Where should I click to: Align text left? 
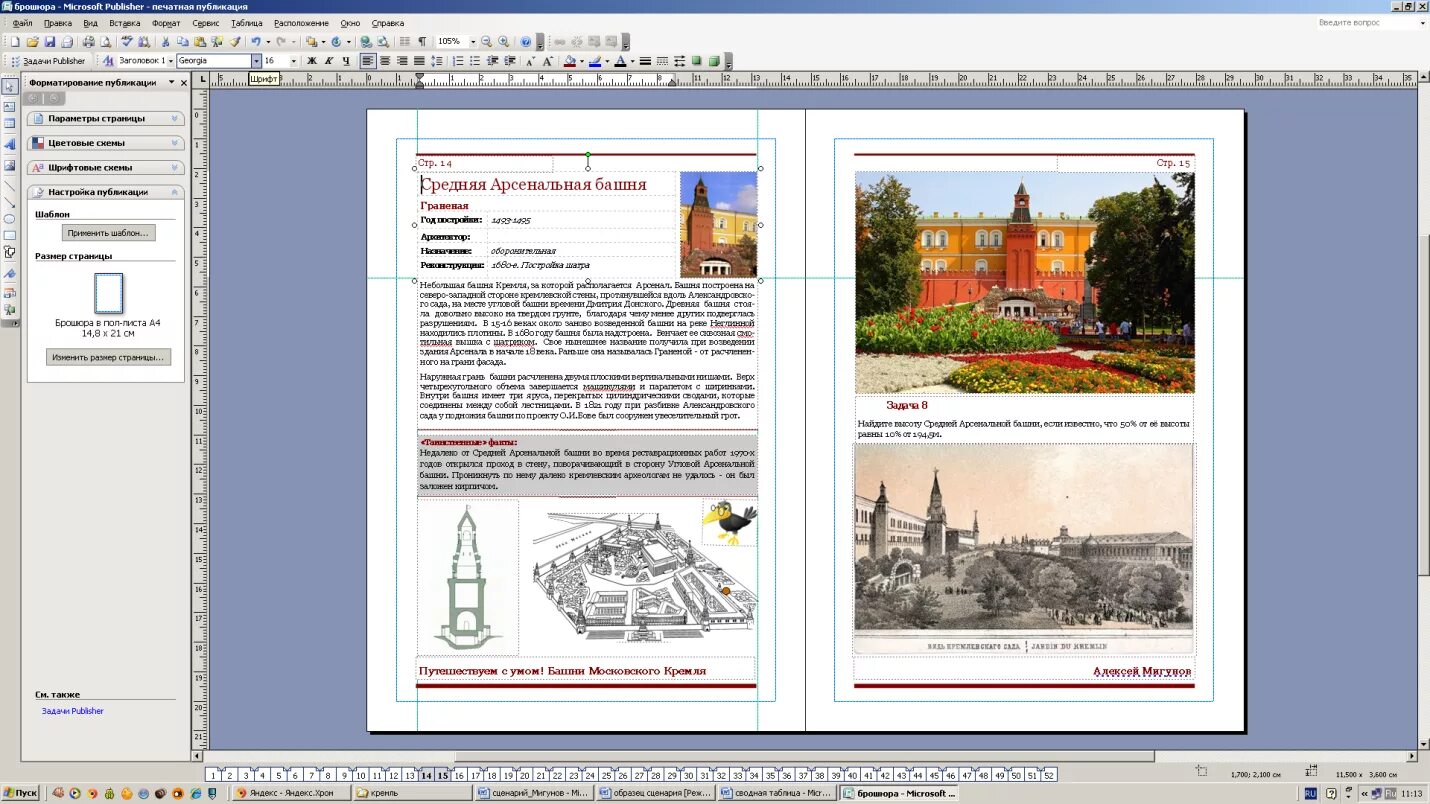(x=368, y=61)
